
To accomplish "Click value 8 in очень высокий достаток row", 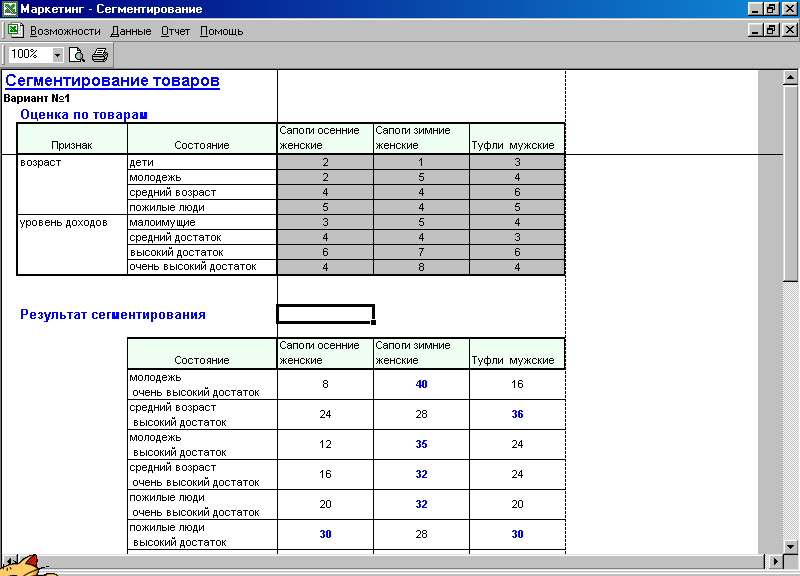I will [x=421, y=267].
